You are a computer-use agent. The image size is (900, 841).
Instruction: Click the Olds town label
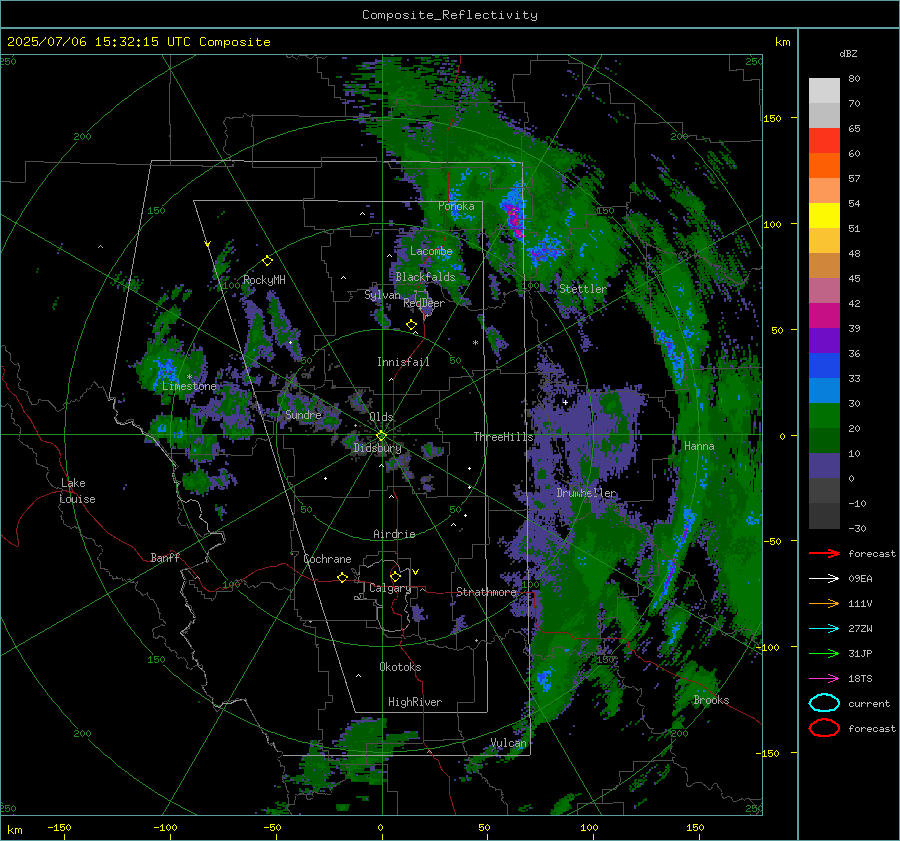[381, 417]
